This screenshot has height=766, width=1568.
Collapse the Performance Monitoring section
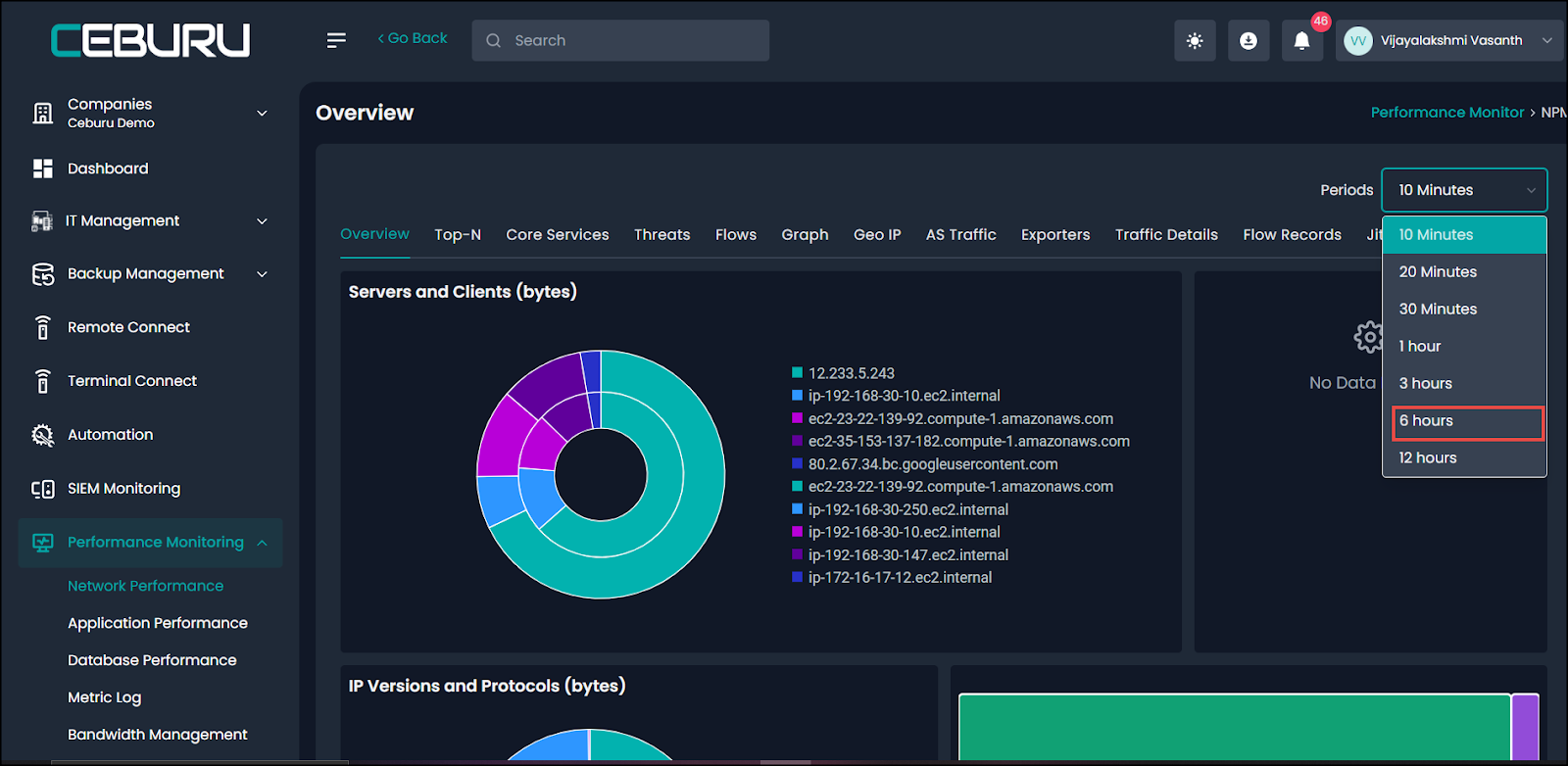(x=262, y=543)
